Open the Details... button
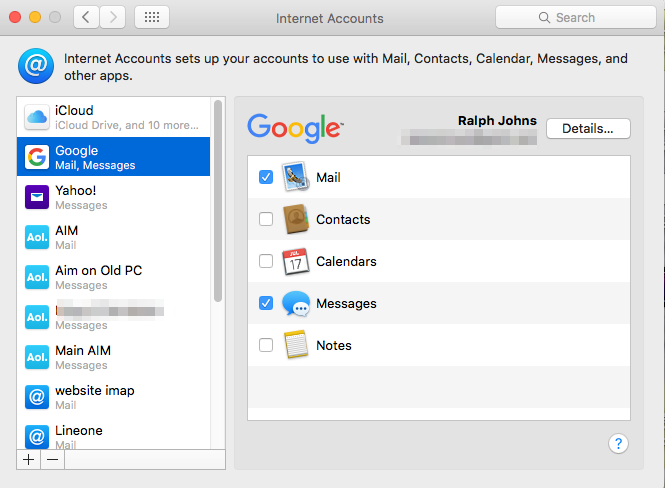 [588, 128]
